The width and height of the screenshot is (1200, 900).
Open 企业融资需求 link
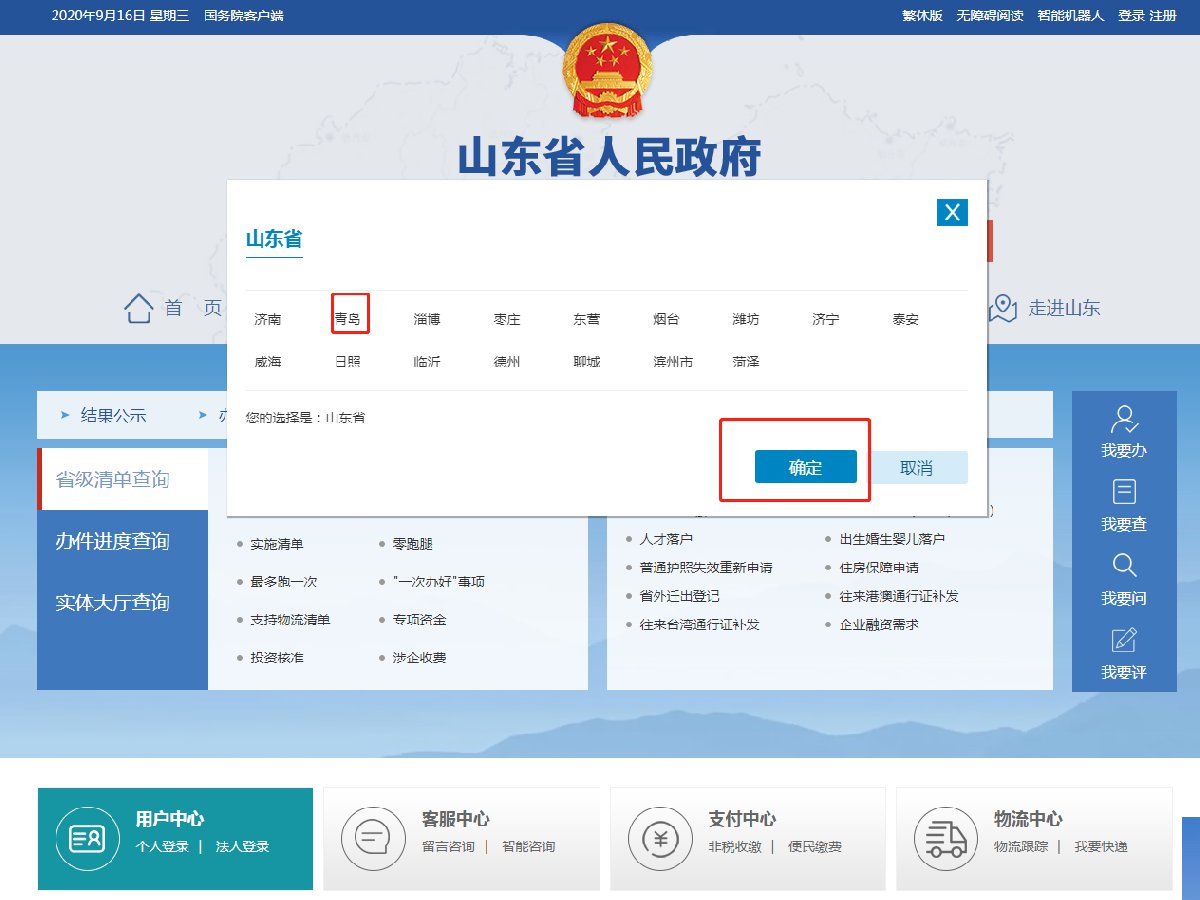[x=879, y=624]
